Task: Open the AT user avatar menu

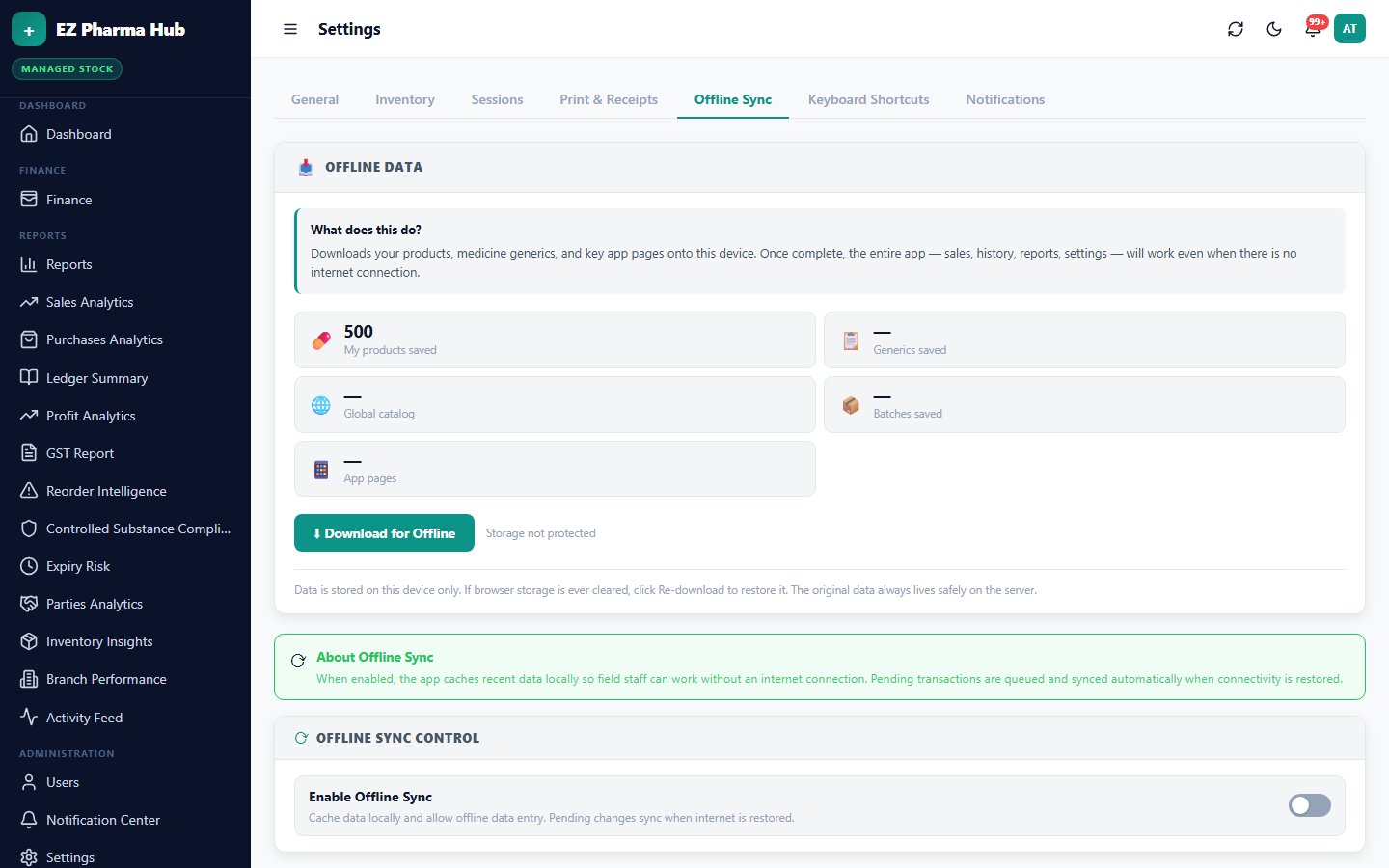Action: (1349, 29)
